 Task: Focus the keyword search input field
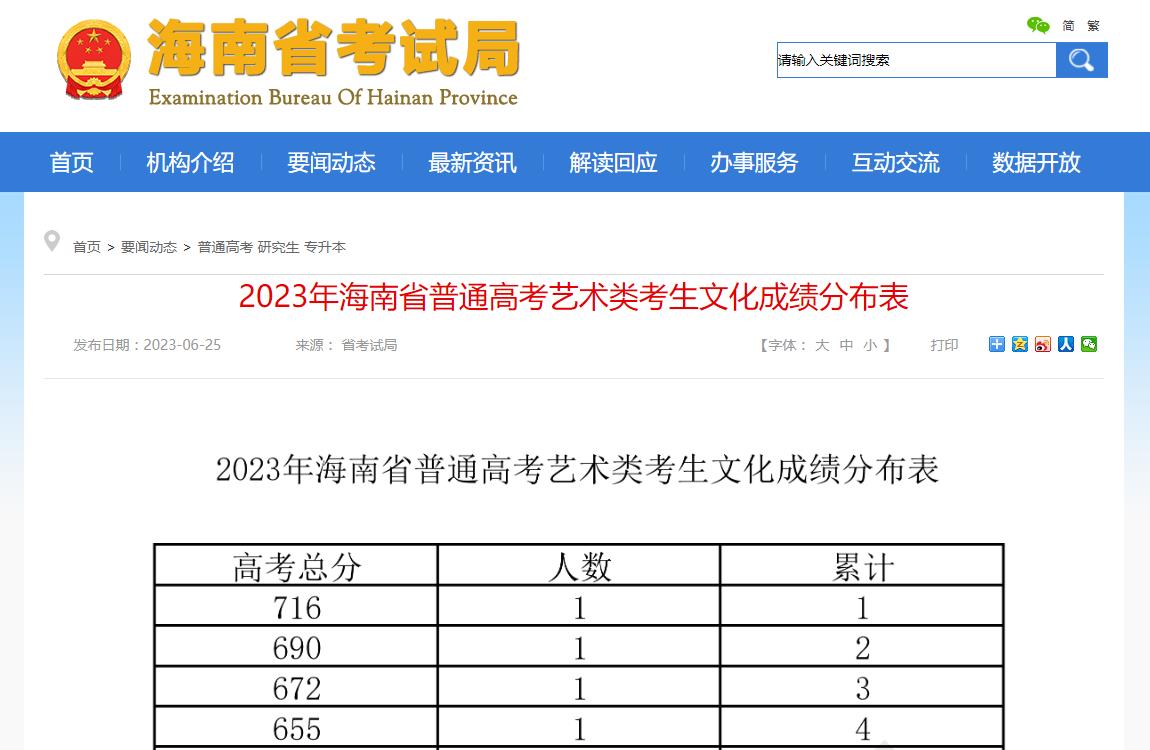(x=916, y=60)
